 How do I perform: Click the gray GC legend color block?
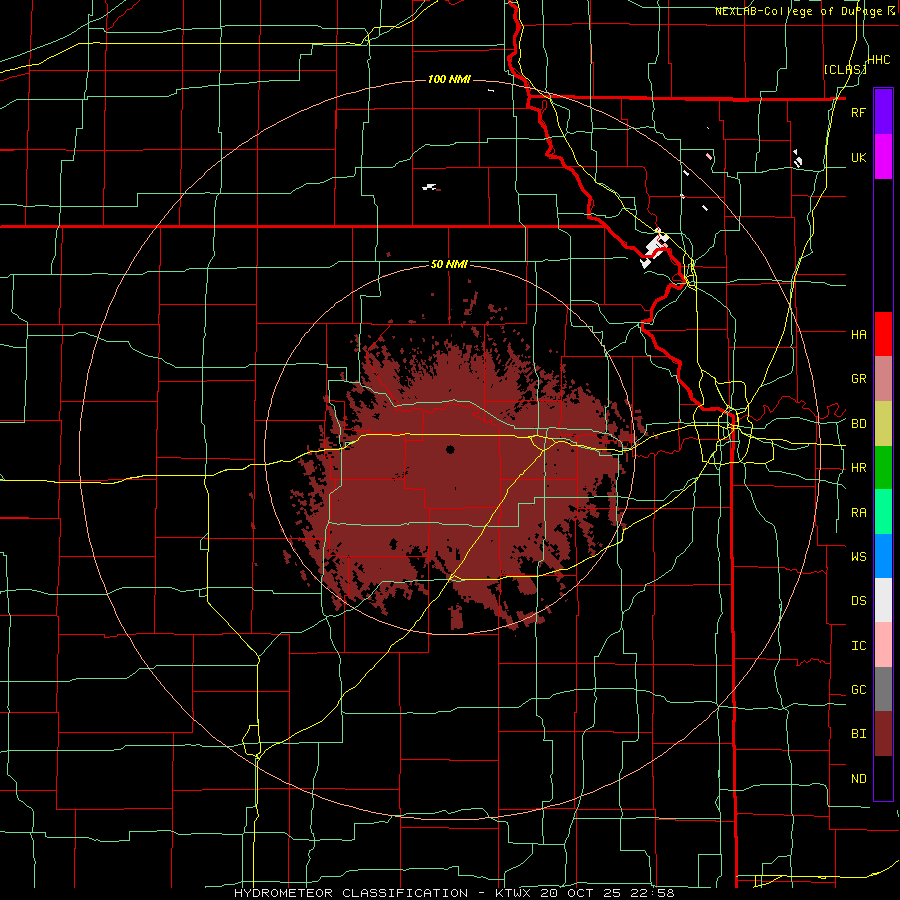(x=883, y=689)
